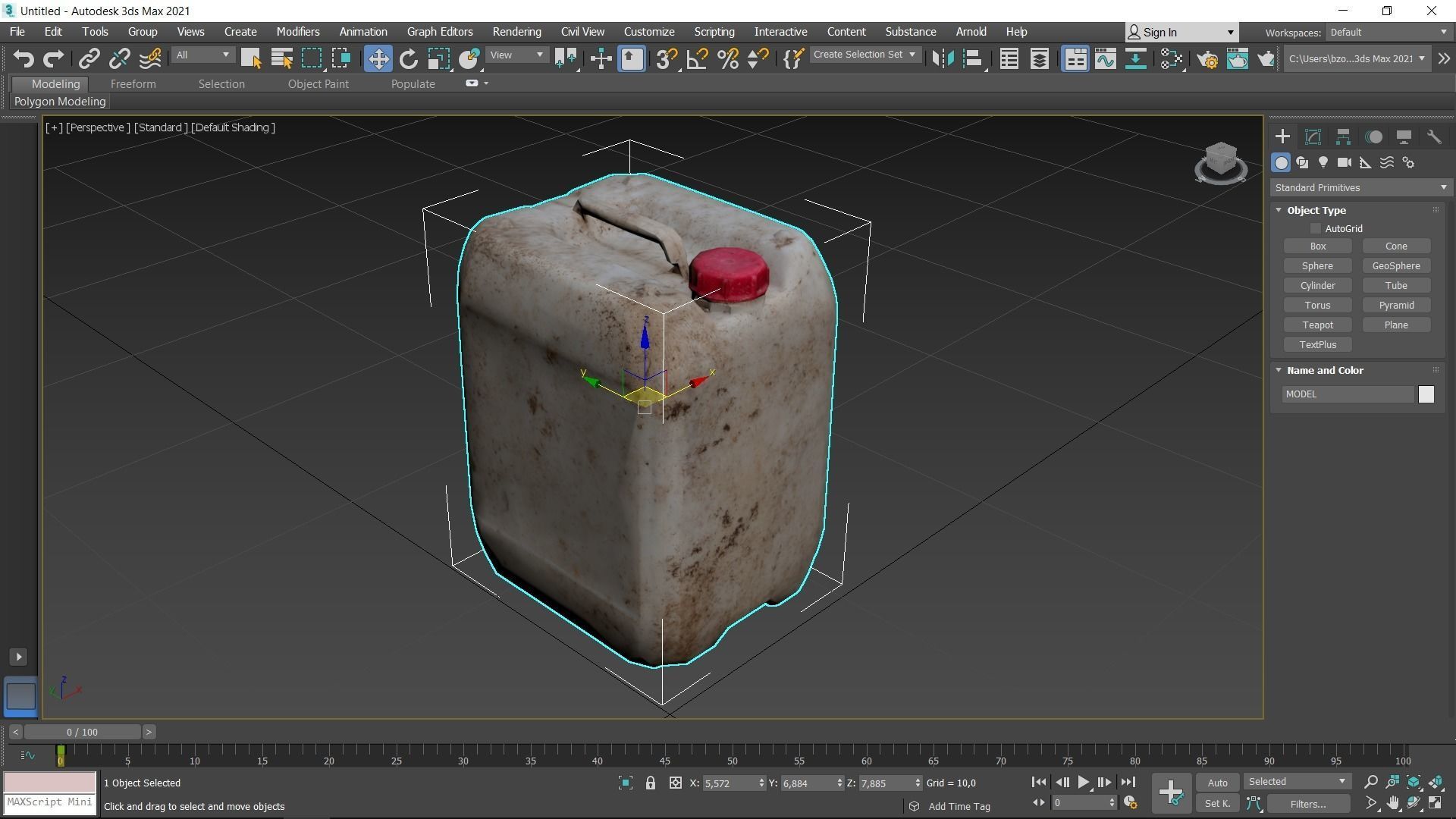
Task: Toggle the Angle Snap icon
Action: 697,58
